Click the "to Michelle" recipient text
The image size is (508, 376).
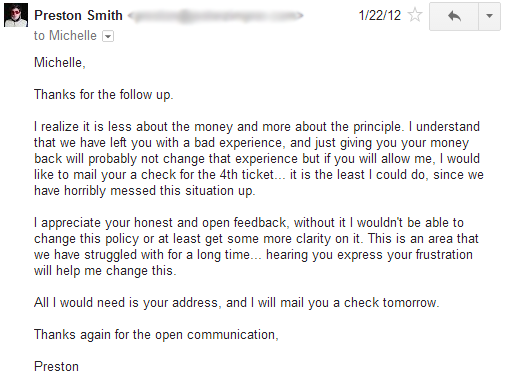coord(65,36)
